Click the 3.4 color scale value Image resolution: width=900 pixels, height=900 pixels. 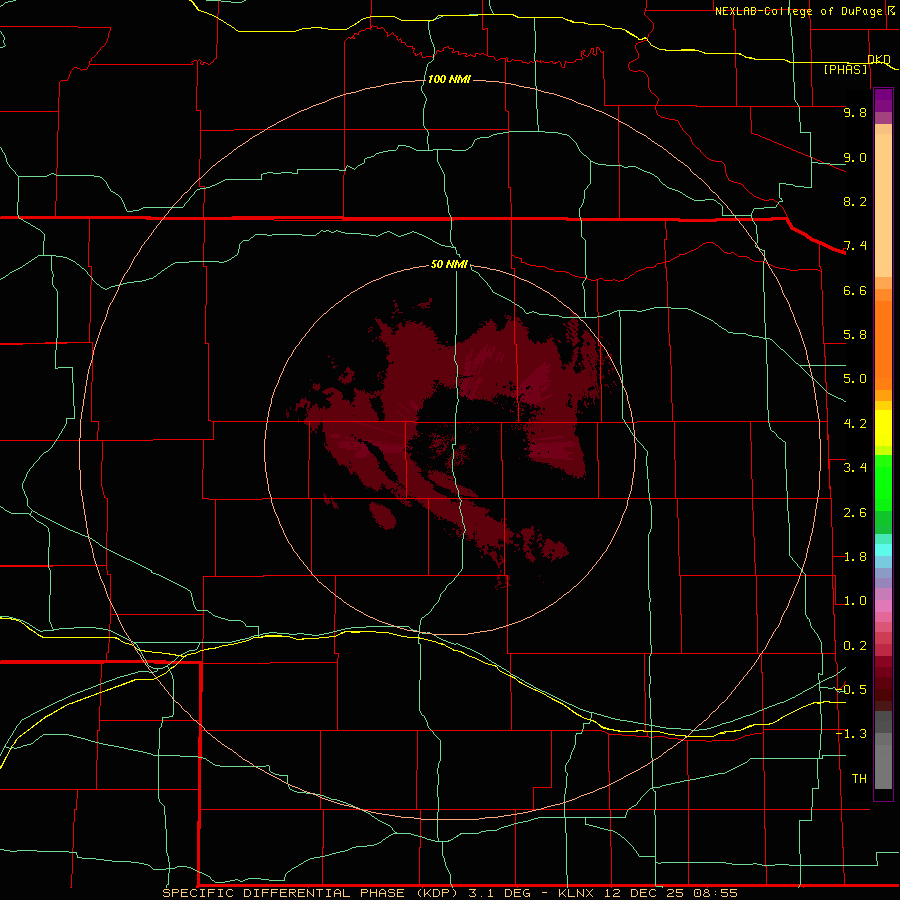[x=855, y=468]
